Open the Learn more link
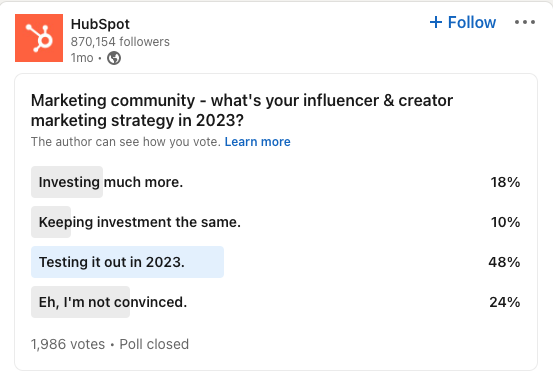The width and height of the screenshot is (553, 375). pyautogui.click(x=257, y=142)
